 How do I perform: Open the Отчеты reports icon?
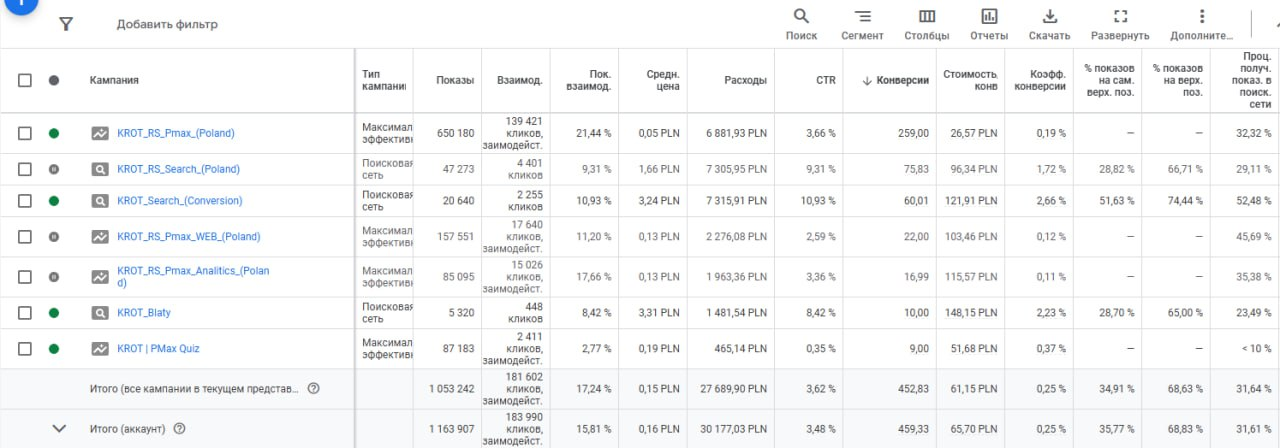[989, 17]
